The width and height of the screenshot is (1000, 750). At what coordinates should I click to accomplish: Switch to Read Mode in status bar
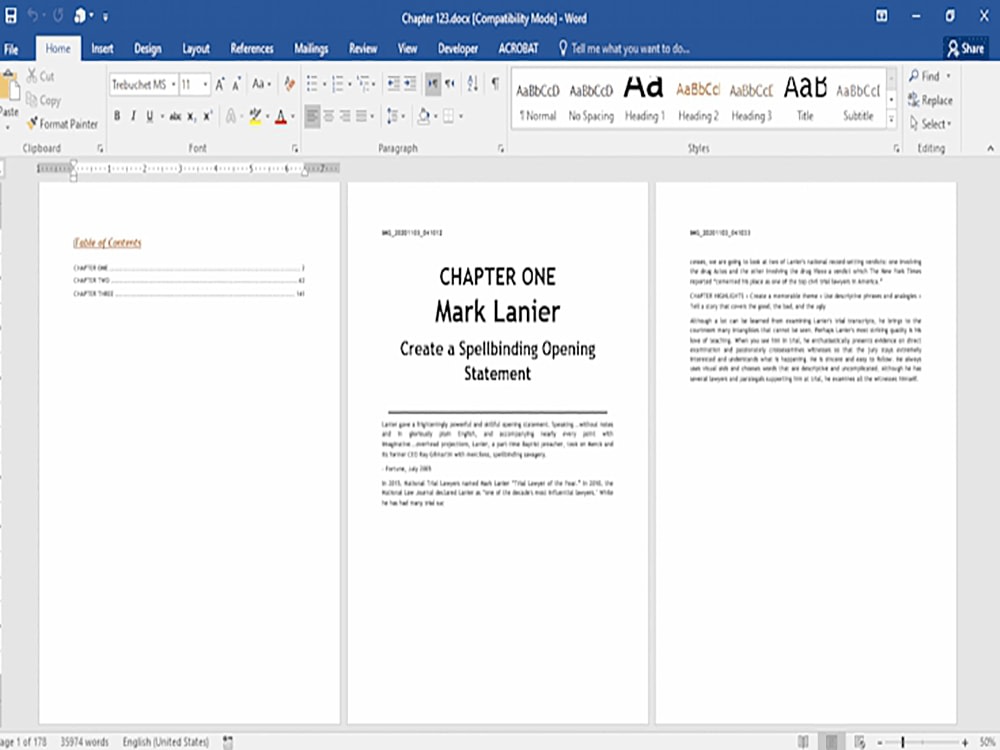click(803, 741)
